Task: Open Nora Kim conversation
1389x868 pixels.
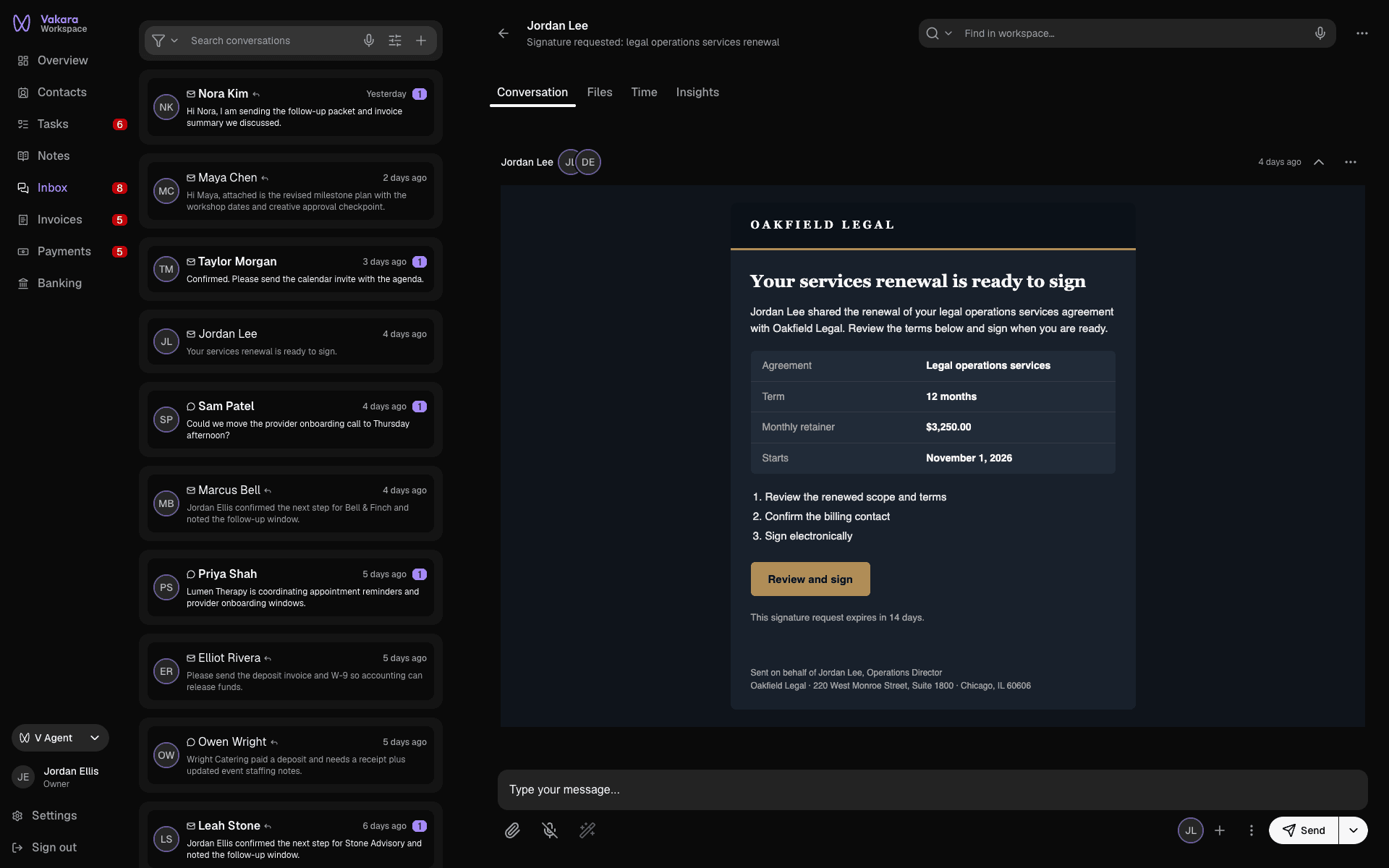Action: coord(291,107)
